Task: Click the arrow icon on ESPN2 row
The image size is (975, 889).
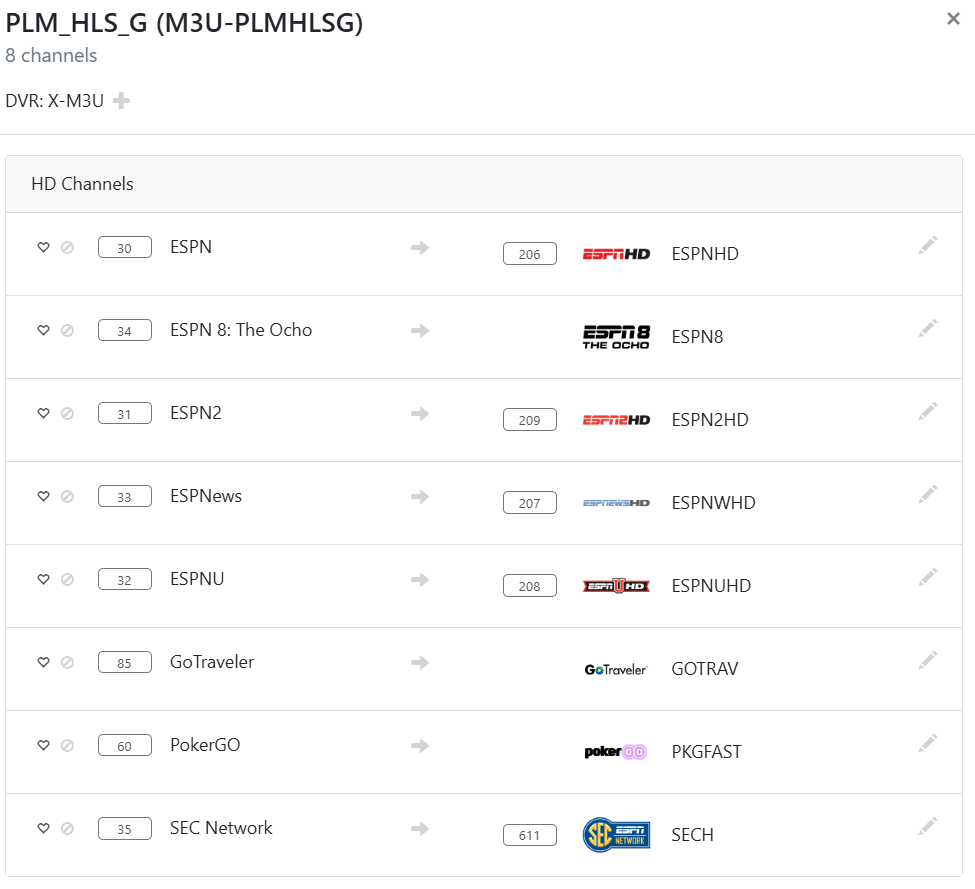Action: 420,413
